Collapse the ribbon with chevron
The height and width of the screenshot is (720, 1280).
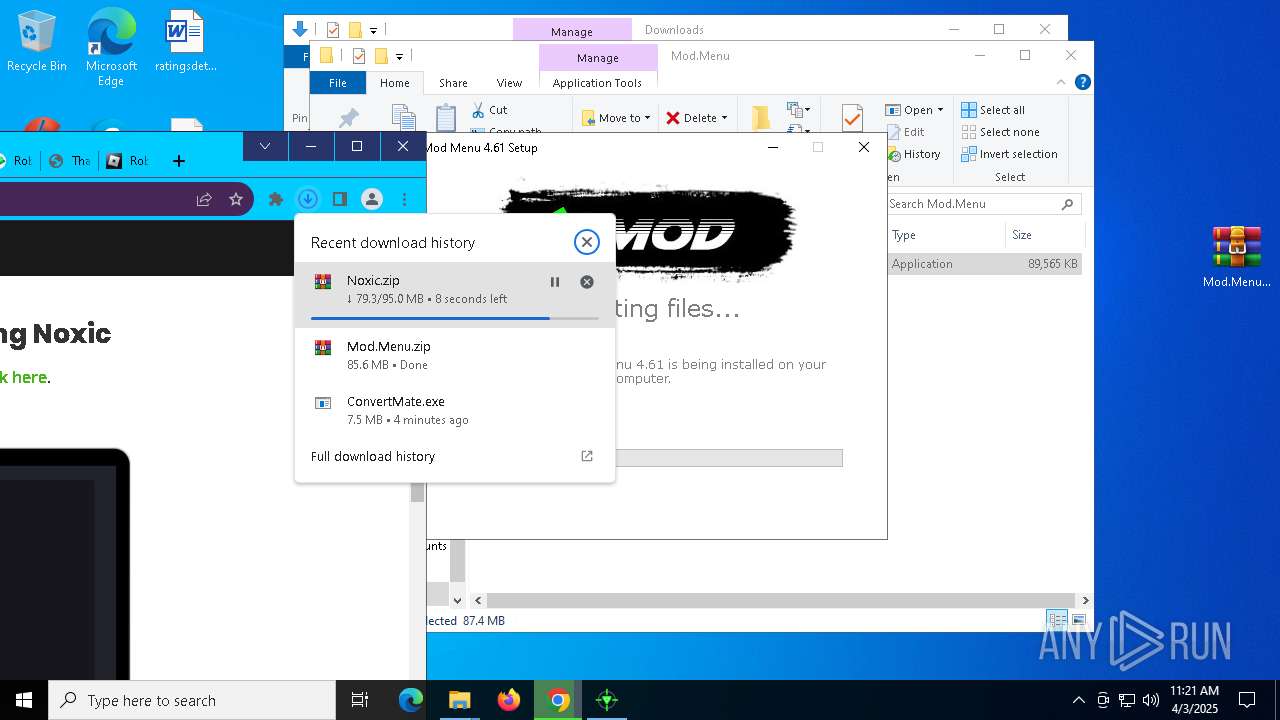click(1061, 83)
